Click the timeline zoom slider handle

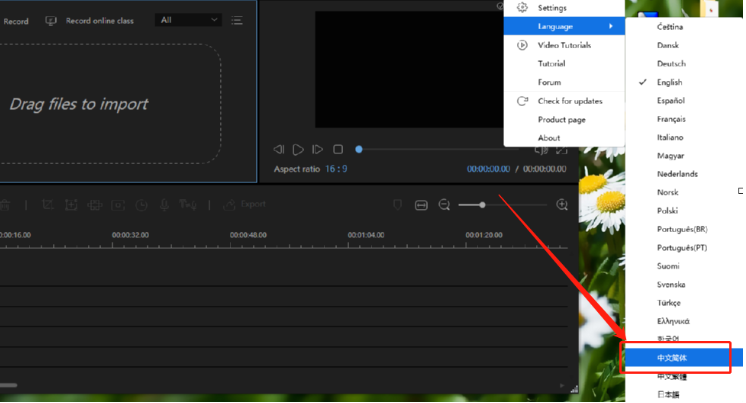483,205
